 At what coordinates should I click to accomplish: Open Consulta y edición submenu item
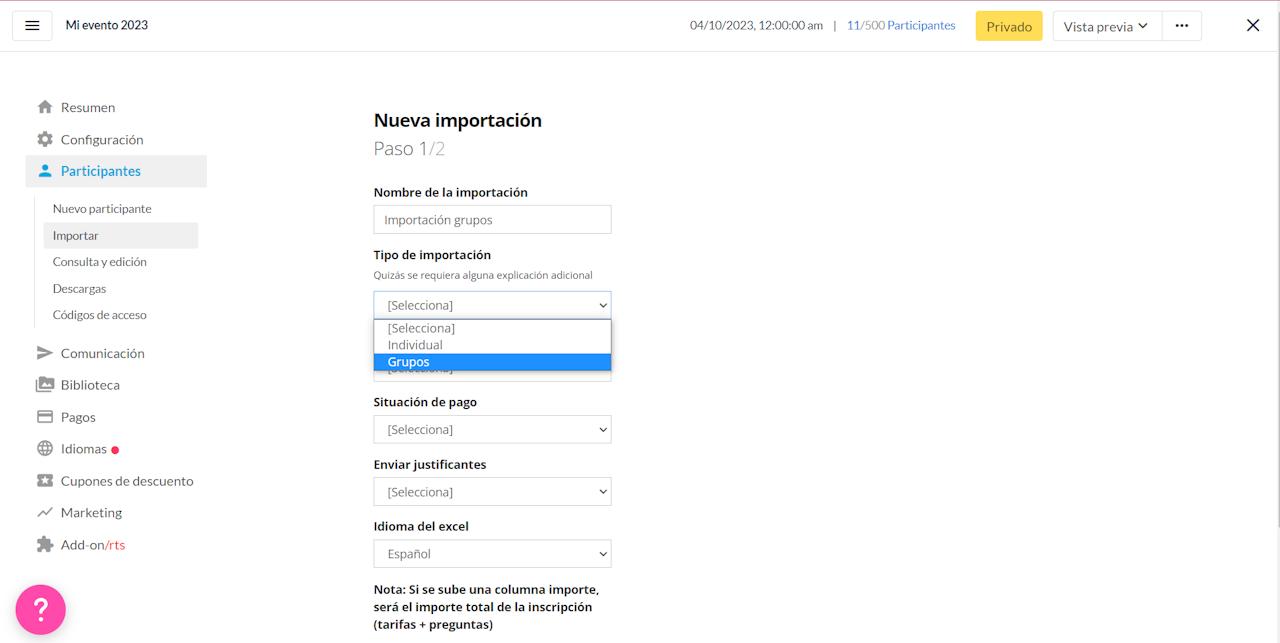coord(100,262)
